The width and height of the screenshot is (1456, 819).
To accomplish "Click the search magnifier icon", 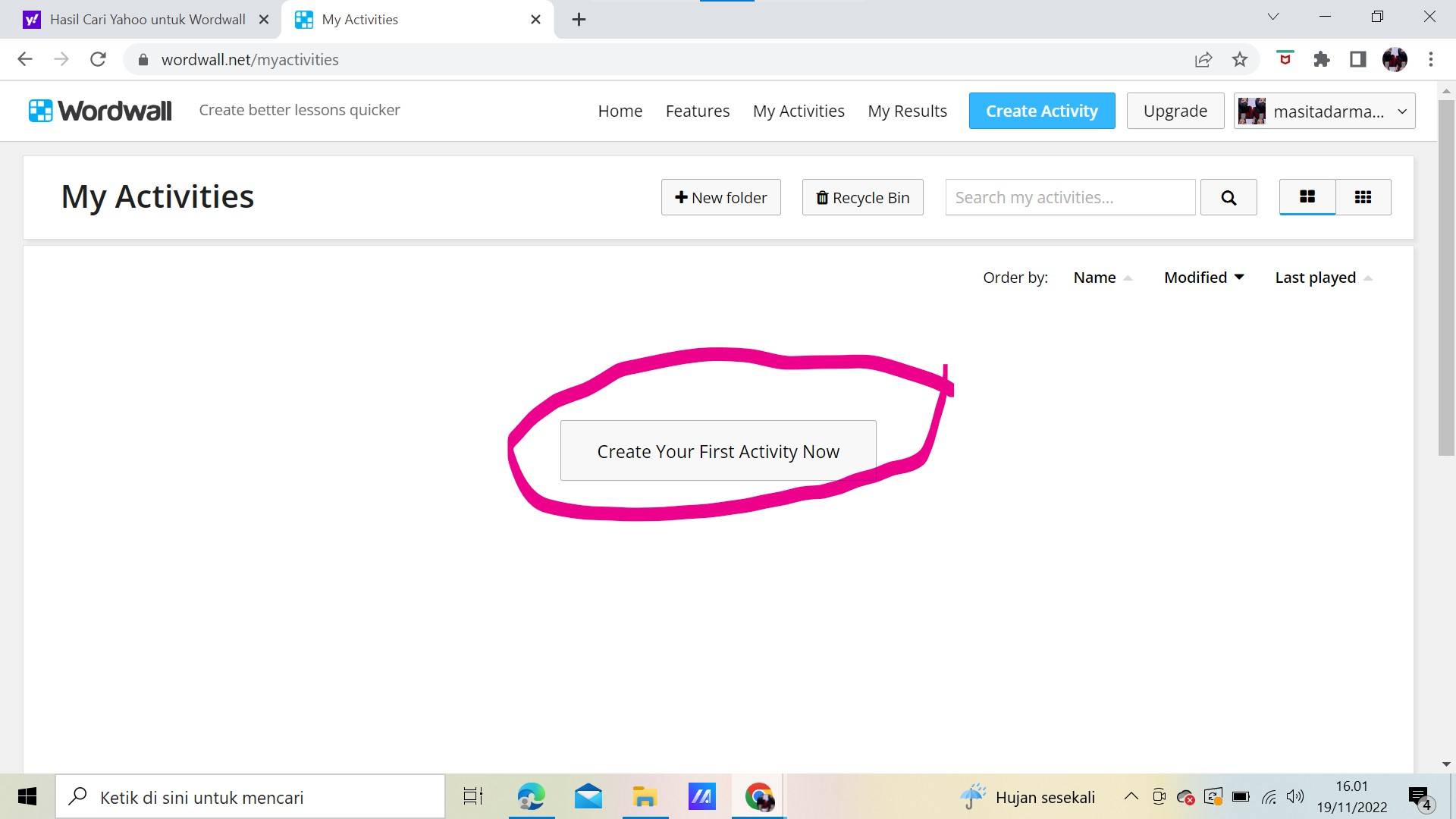I will tap(1229, 197).
